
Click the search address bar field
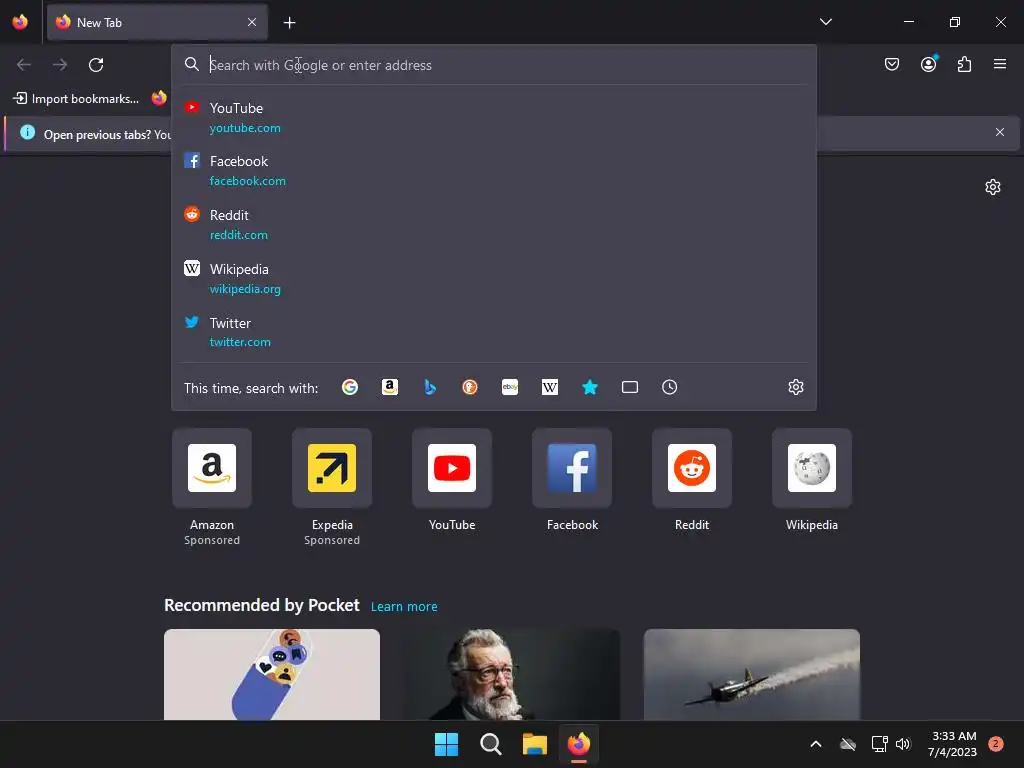[494, 65]
